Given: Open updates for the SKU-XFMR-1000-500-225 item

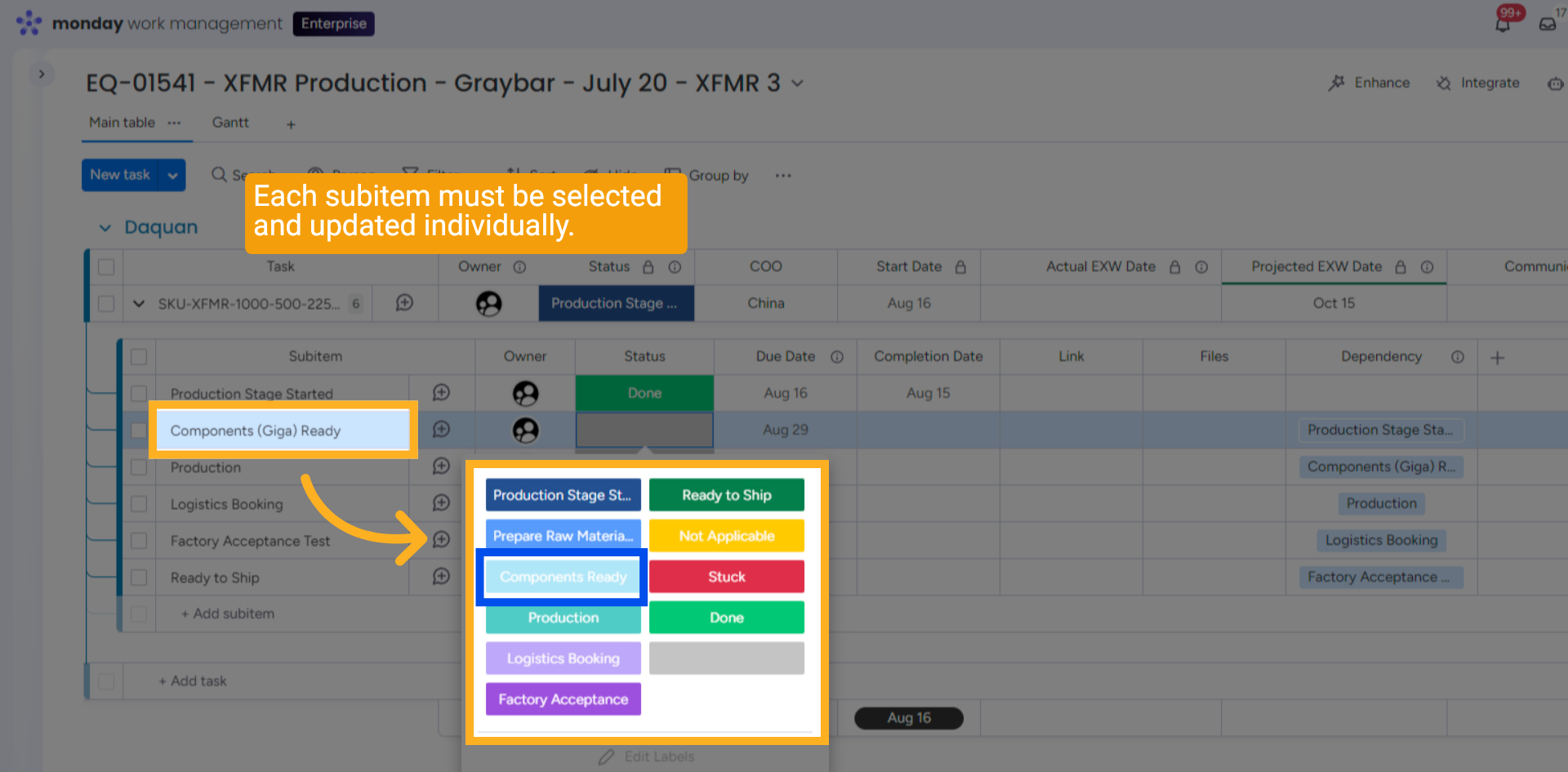Looking at the screenshot, I should pos(404,303).
